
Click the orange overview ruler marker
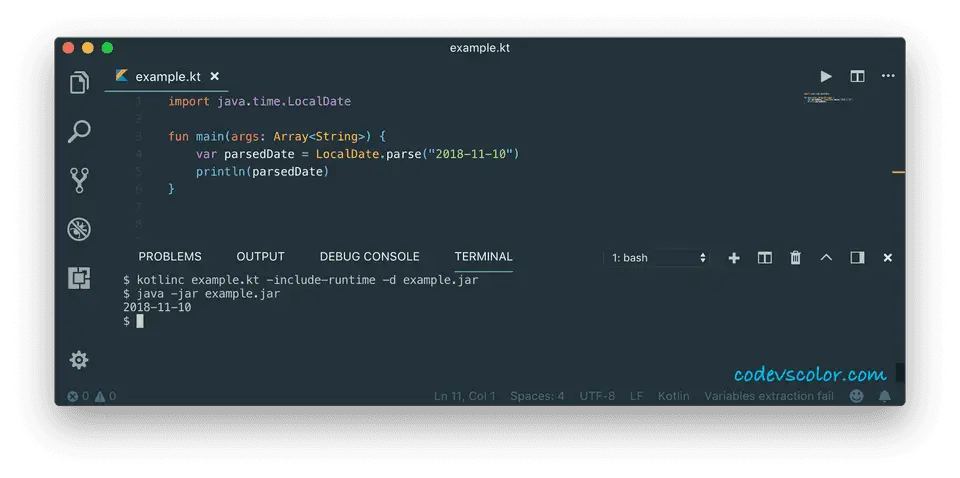tap(898, 173)
